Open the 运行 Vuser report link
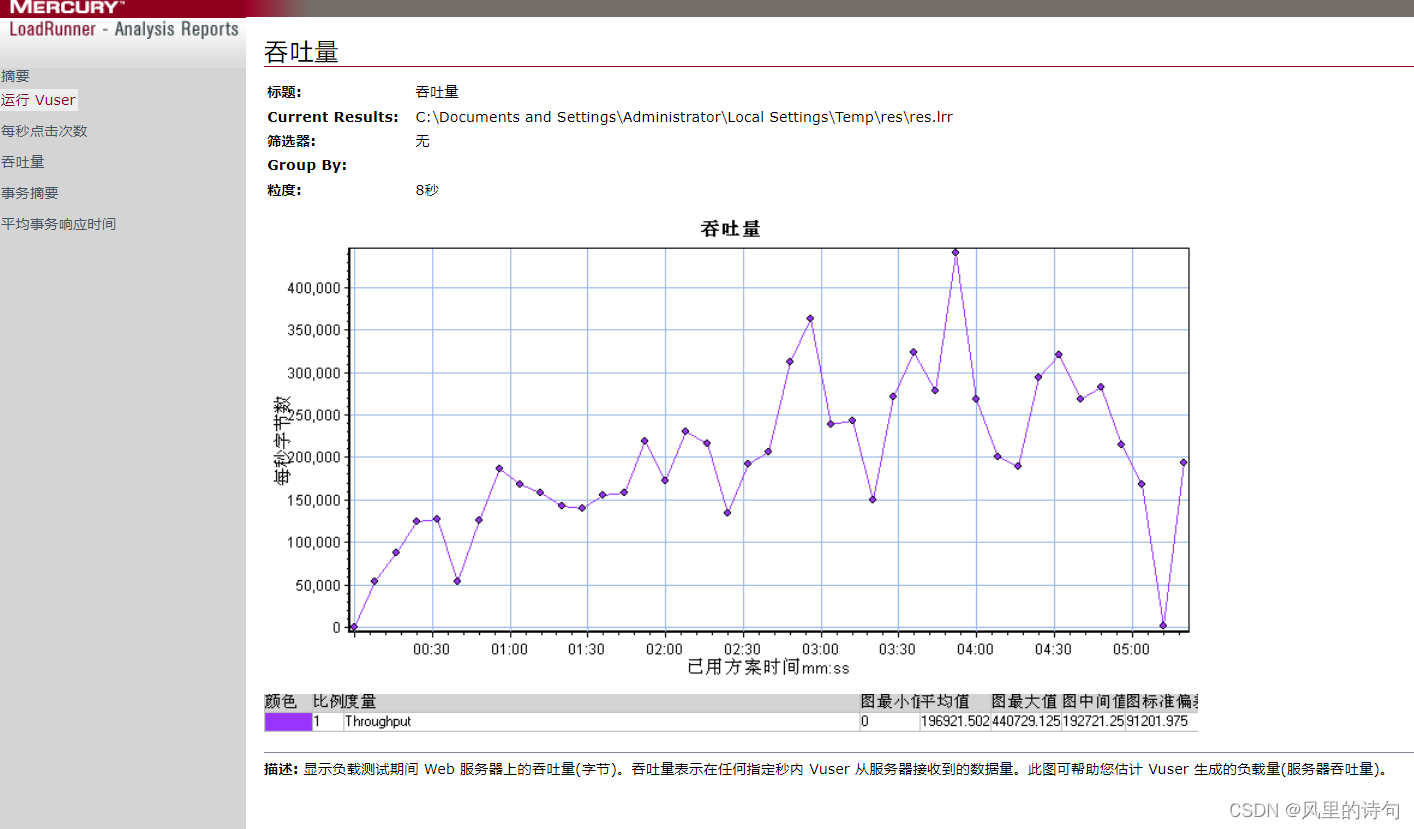1414x829 pixels. [x=38, y=100]
